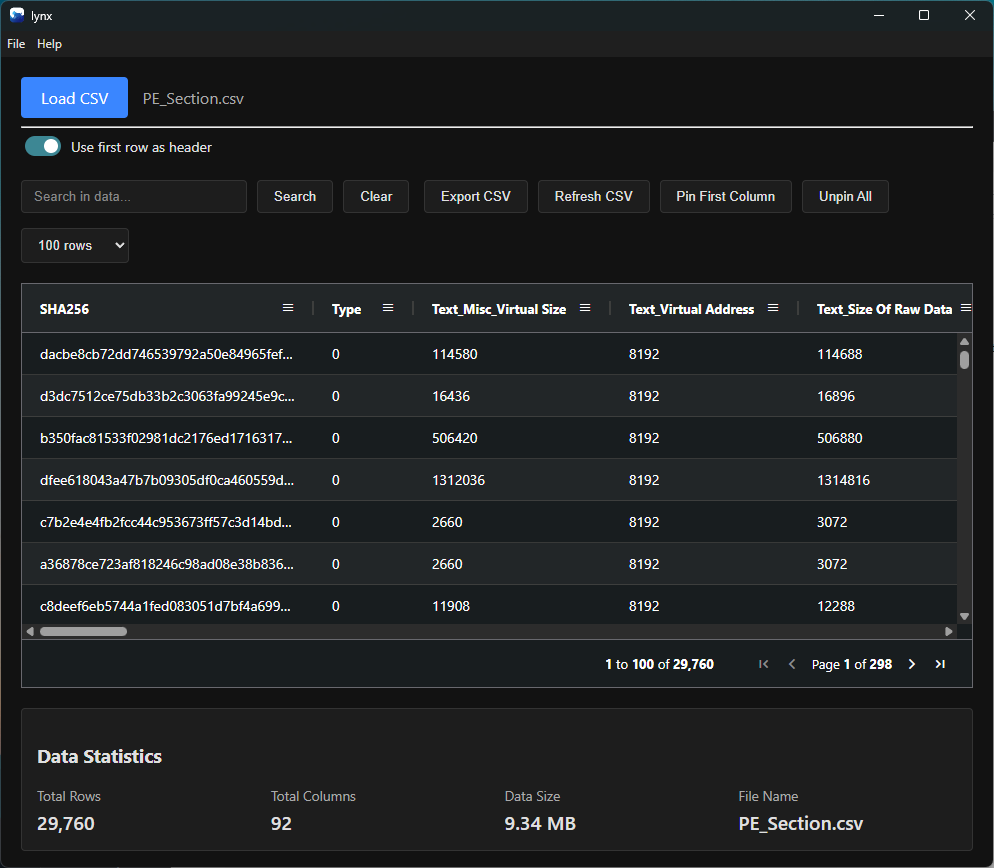Open the Help menu
Screen dimensions: 994x868
(49, 43)
